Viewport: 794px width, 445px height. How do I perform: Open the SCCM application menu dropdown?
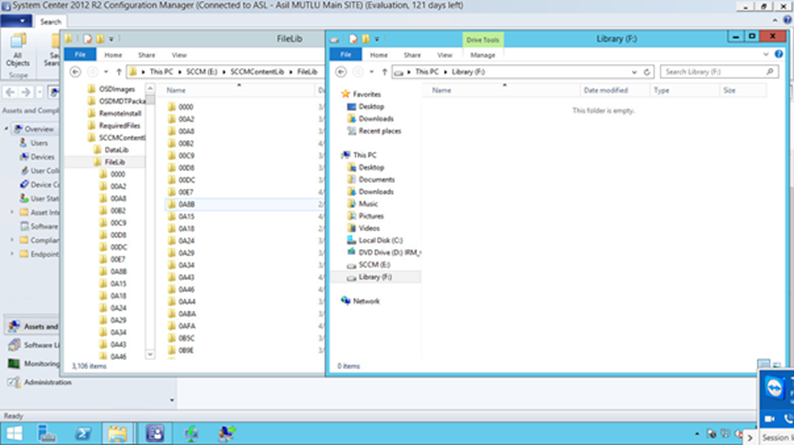coord(16,21)
